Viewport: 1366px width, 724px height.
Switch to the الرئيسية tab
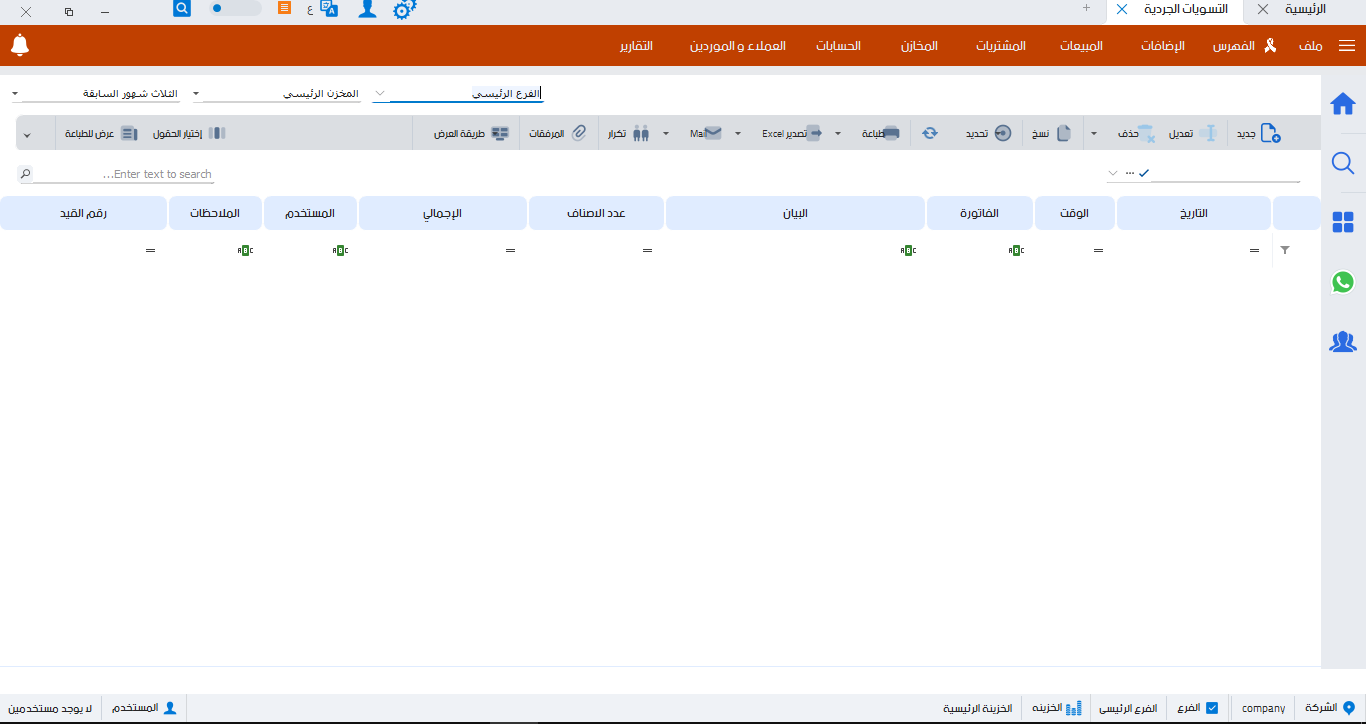[1305, 9]
